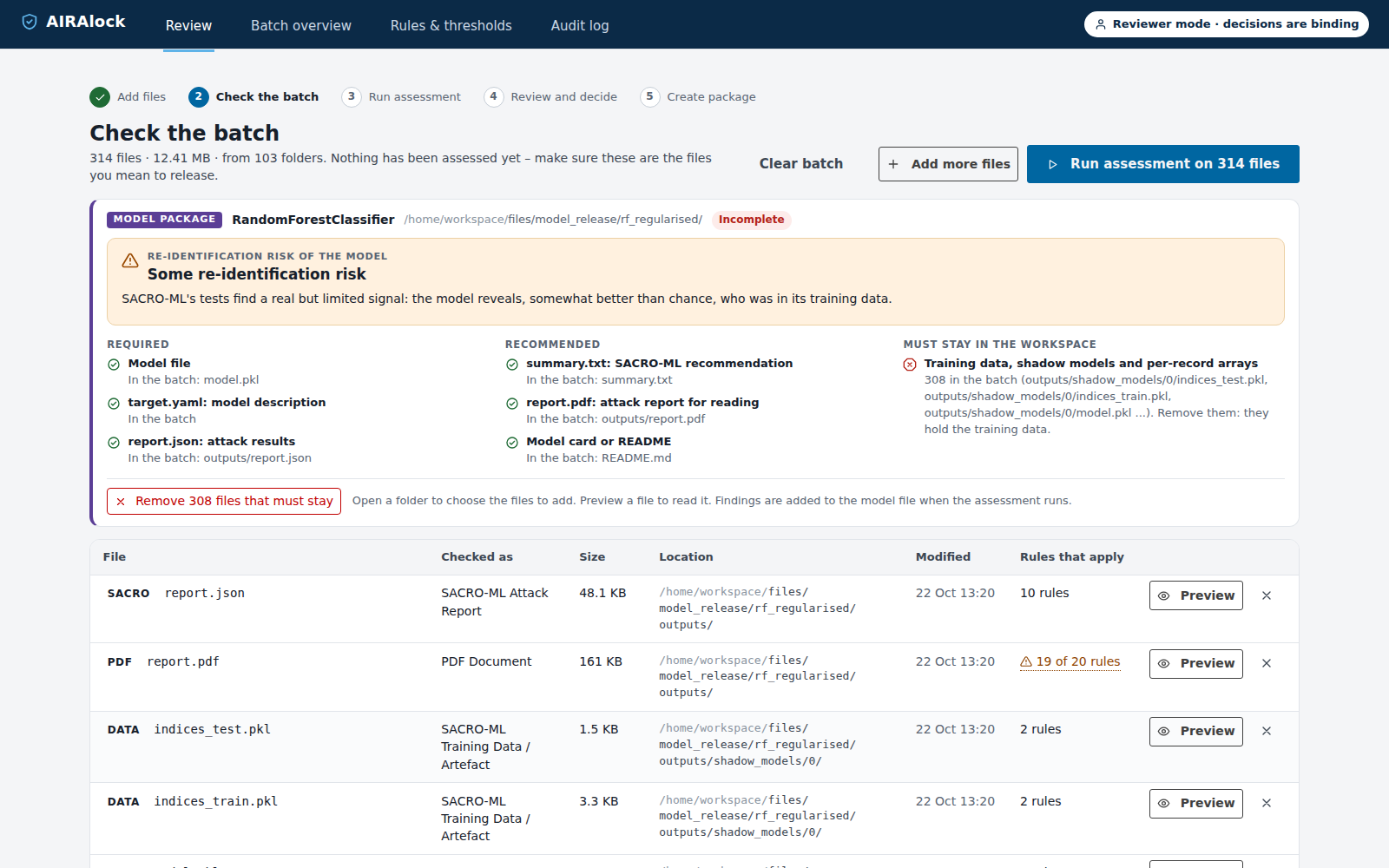
Task: Click the Incomplete status badge
Action: pyautogui.click(x=751, y=220)
